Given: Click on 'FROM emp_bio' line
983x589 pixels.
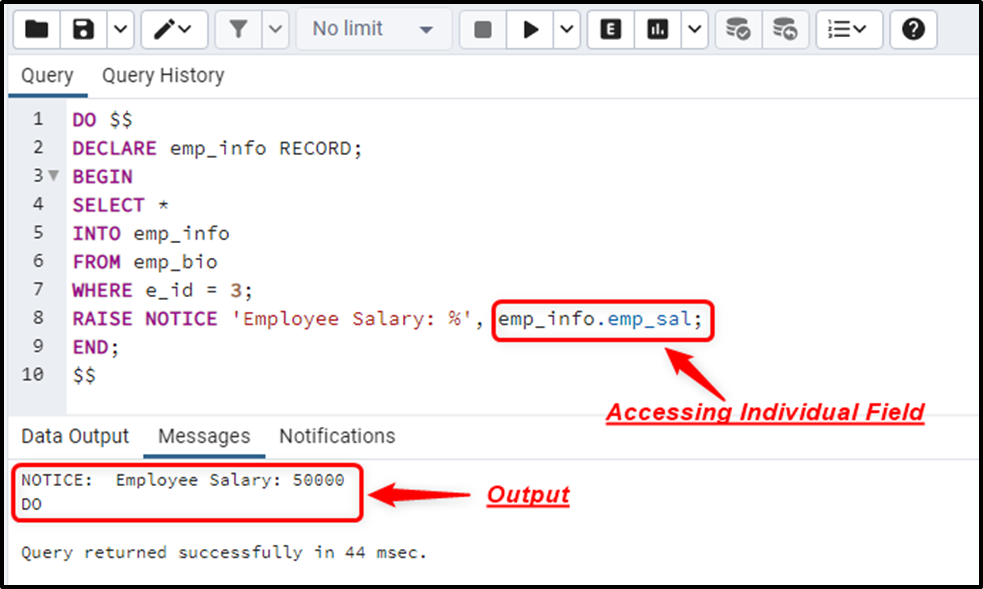Looking at the screenshot, I should [x=145, y=262].
